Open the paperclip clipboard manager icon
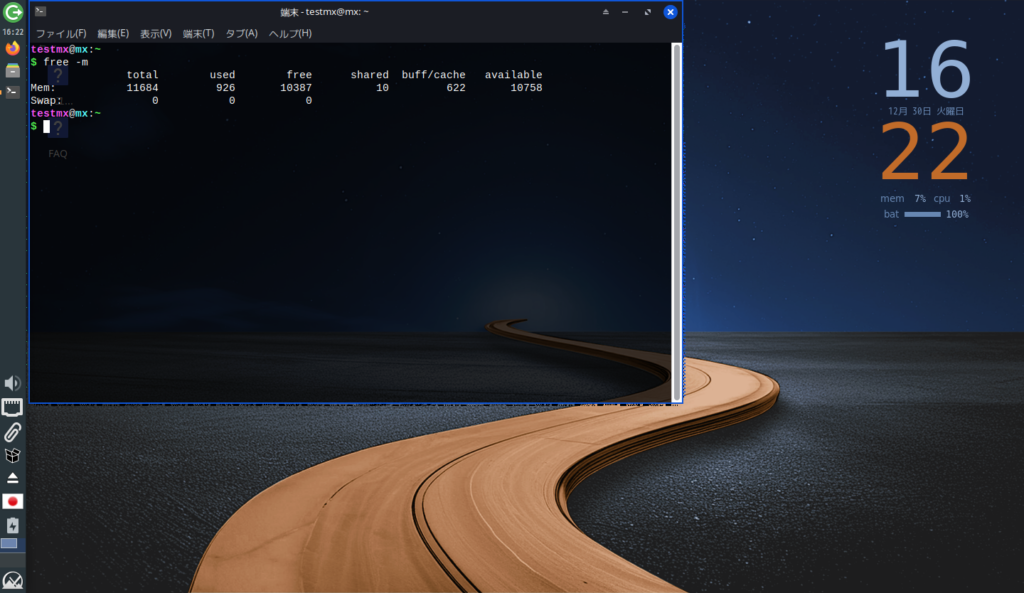 (13, 432)
